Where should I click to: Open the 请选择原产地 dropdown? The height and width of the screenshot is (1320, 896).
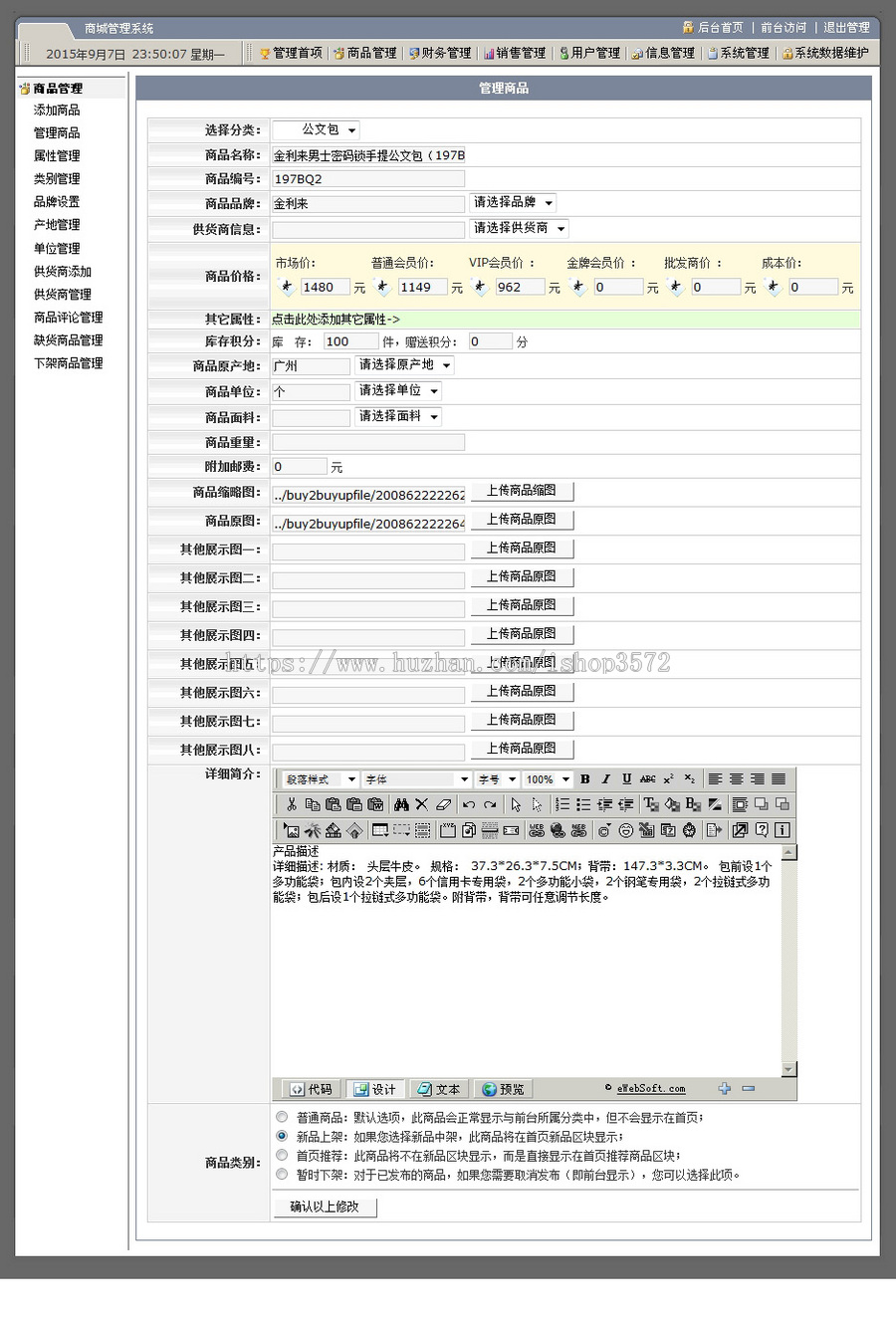click(404, 365)
